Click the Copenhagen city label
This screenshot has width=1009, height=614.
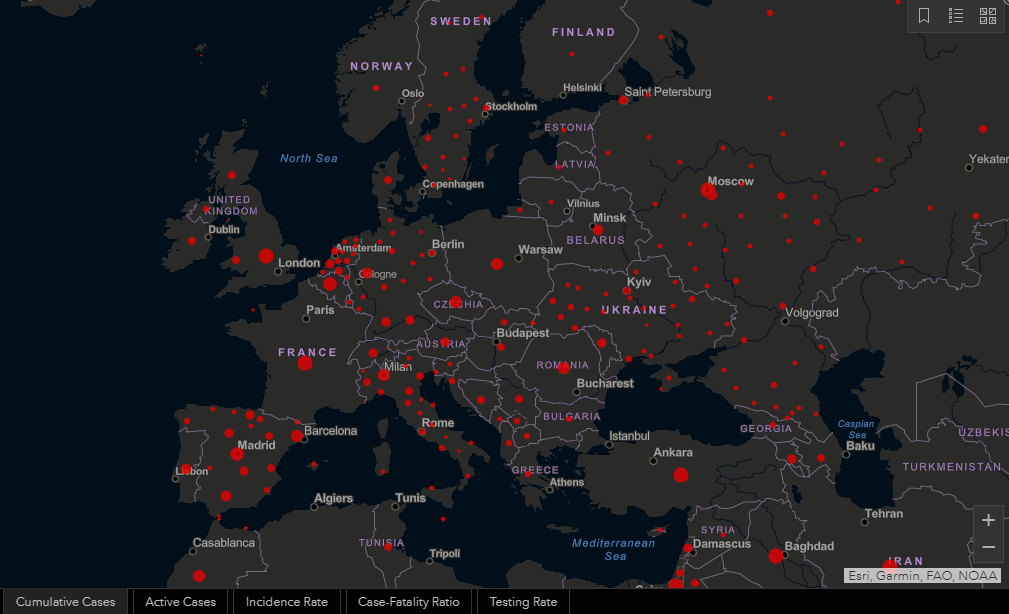pyautogui.click(x=453, y=184)
